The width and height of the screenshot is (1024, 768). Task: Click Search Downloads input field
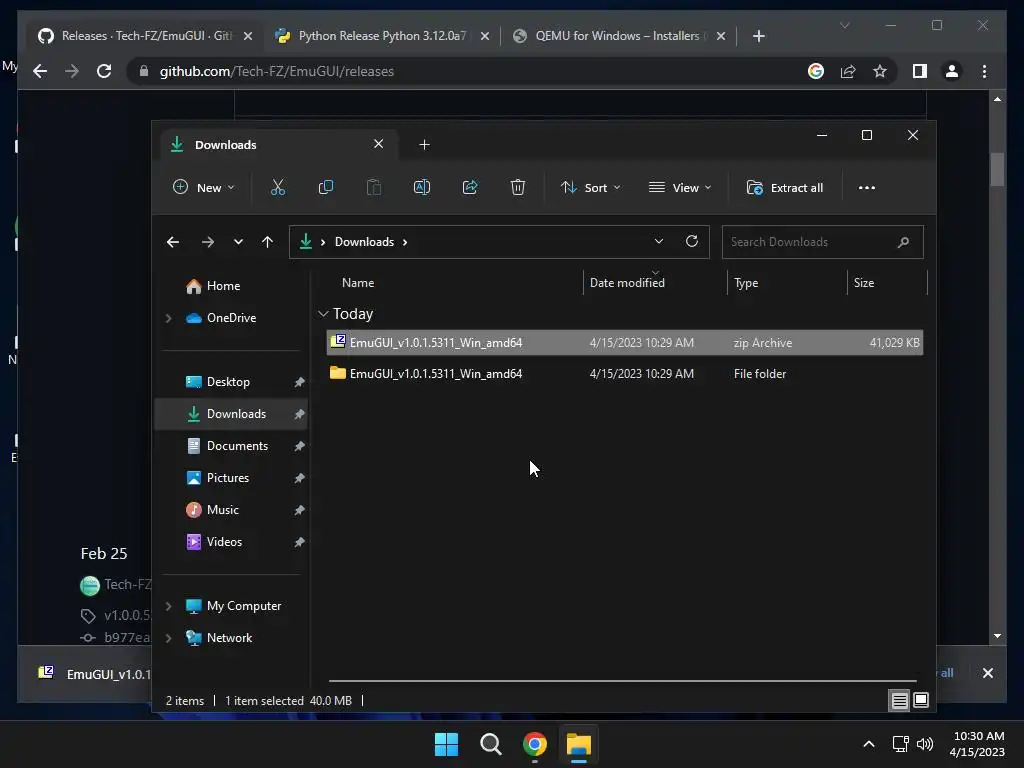(822, 242)
